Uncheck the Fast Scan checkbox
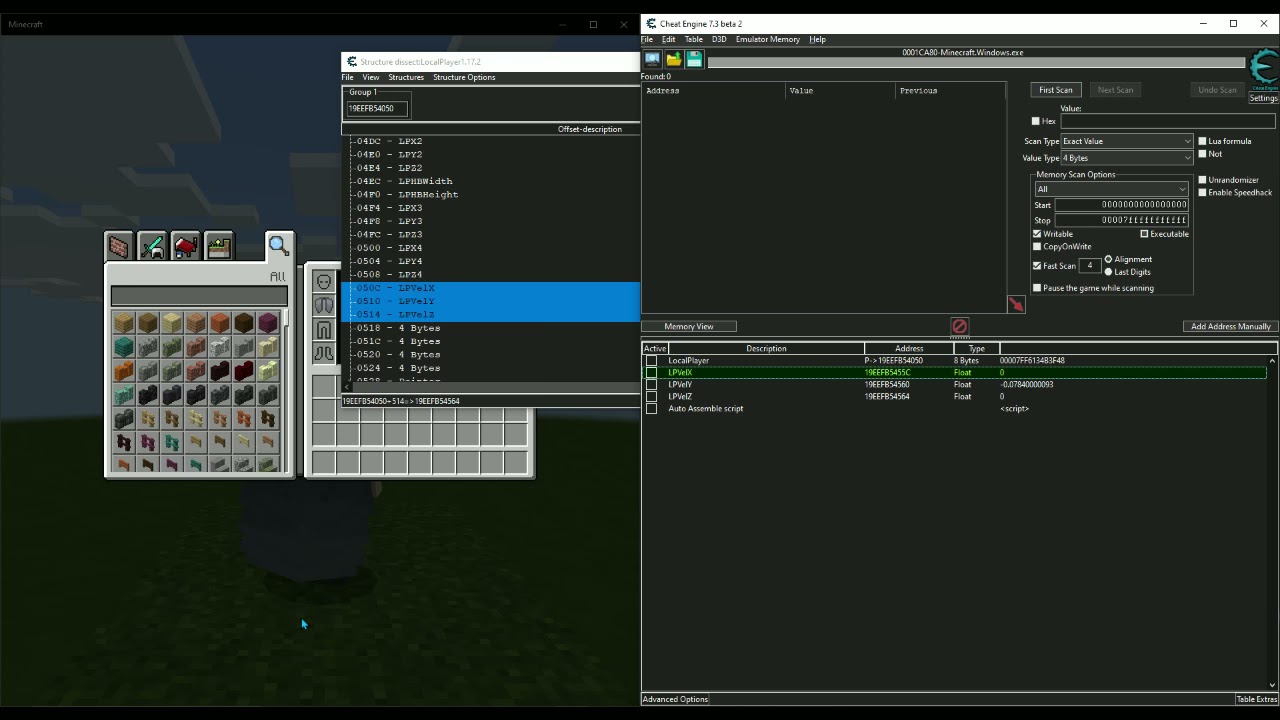Viewport: 1280px width, 720px height. (1037, 266)
